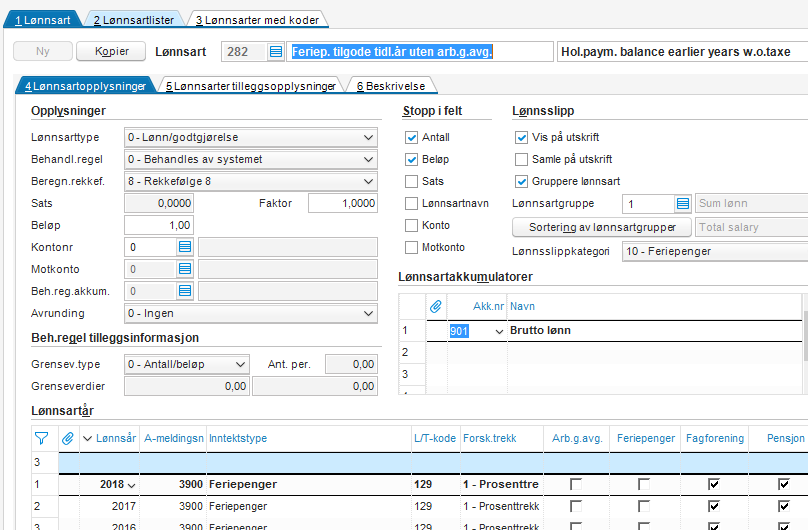Uncheck the Beløp stop field checkbox
808x530 pixels.
[411, 160]
